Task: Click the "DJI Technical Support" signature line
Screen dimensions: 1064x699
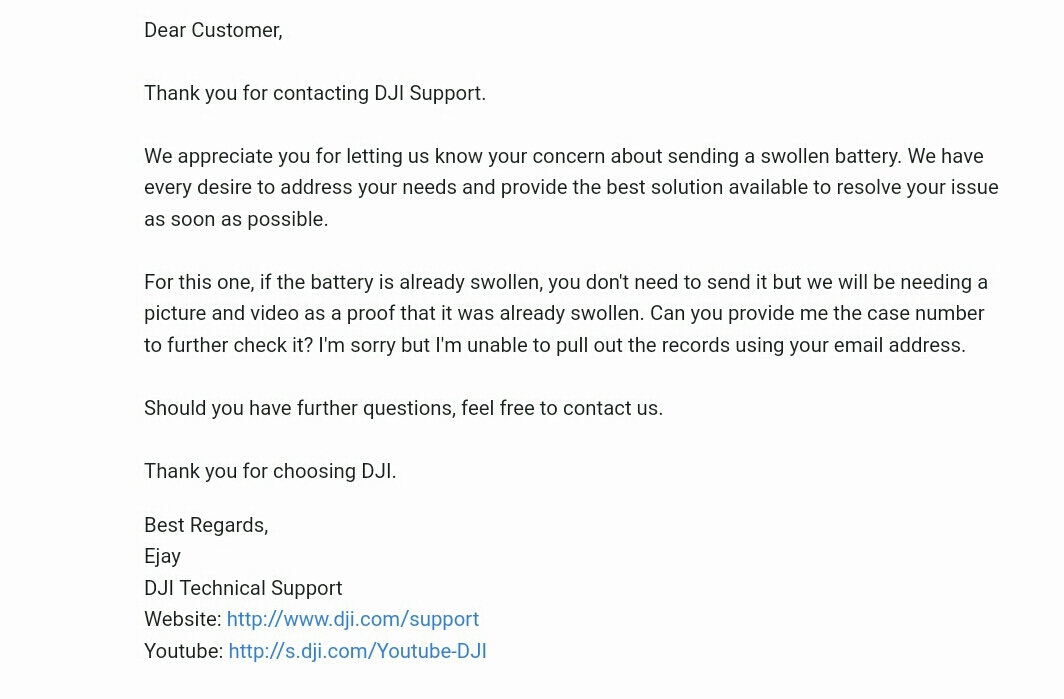Action: click(x=243, y=588)
